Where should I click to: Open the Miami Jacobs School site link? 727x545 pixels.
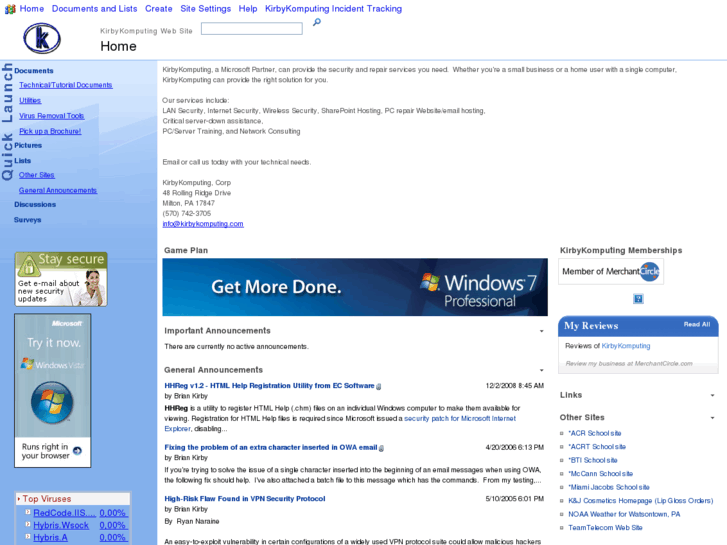tap(609, 487)
